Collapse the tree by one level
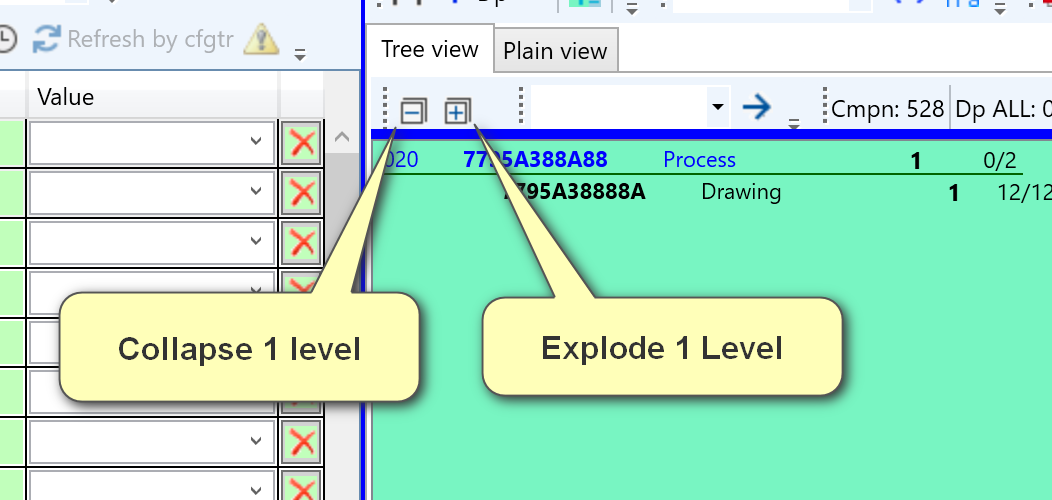The image size is (1052, 500). (413, 111)
